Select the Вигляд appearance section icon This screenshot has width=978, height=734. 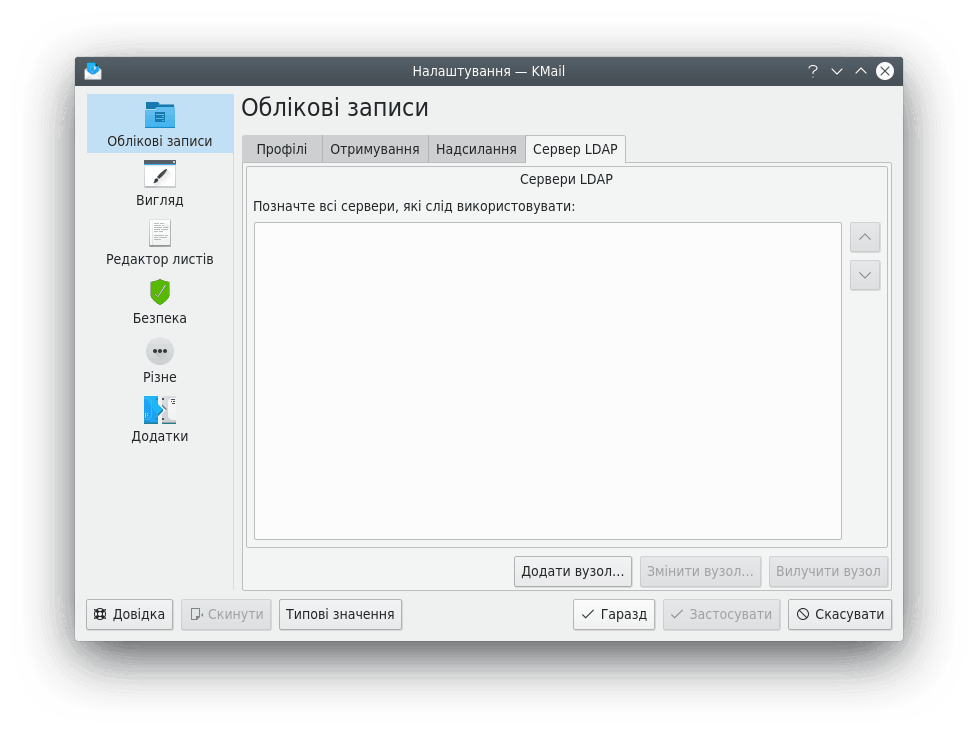coord(160,175)
